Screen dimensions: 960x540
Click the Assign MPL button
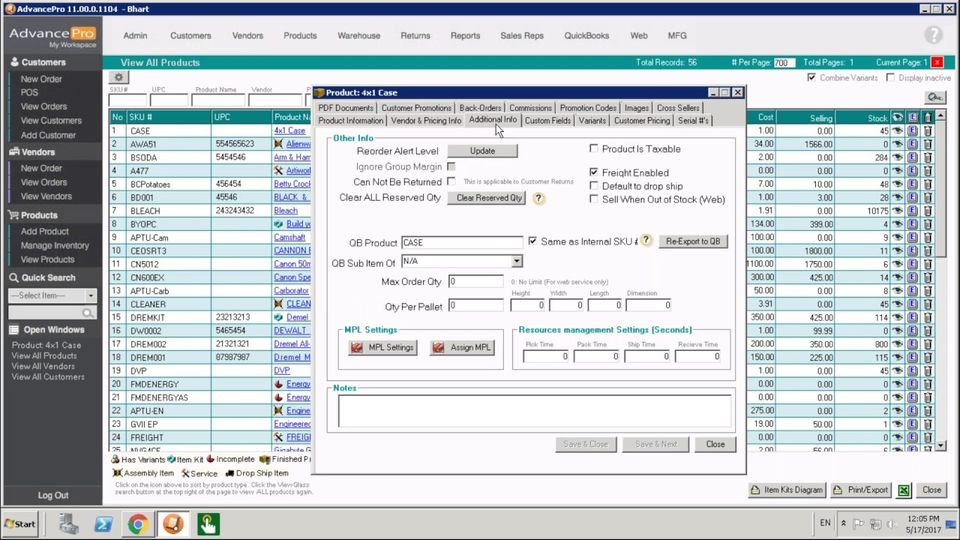coord(462,347)
